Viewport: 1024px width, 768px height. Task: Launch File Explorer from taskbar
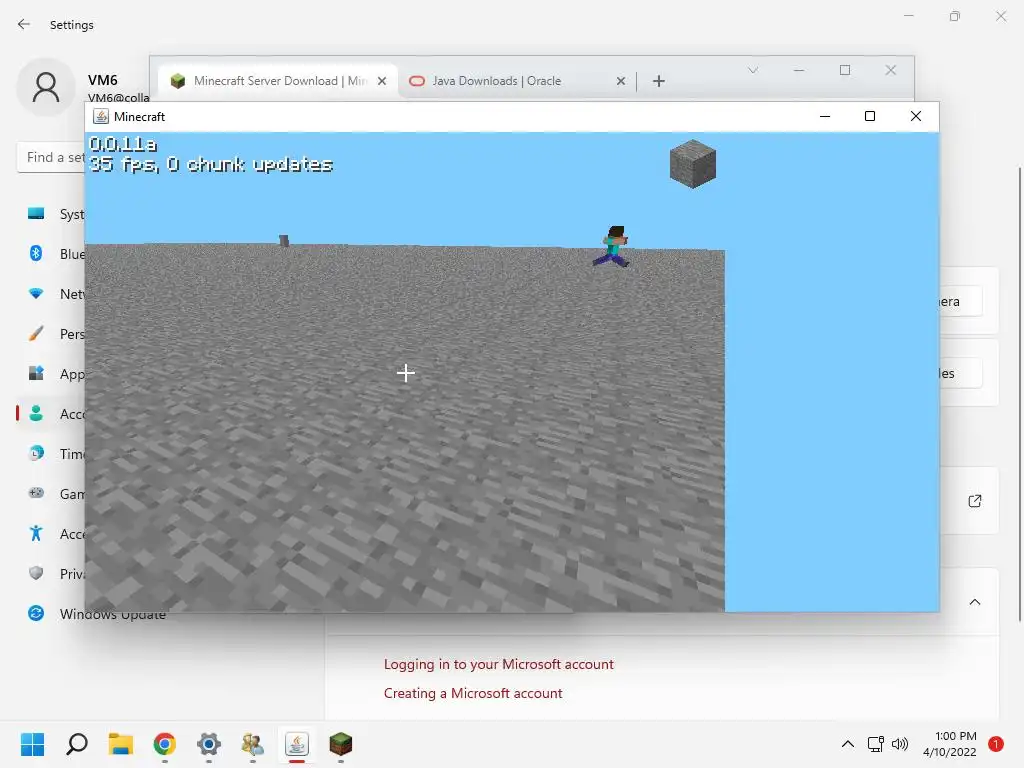click(x=121, y=744)
